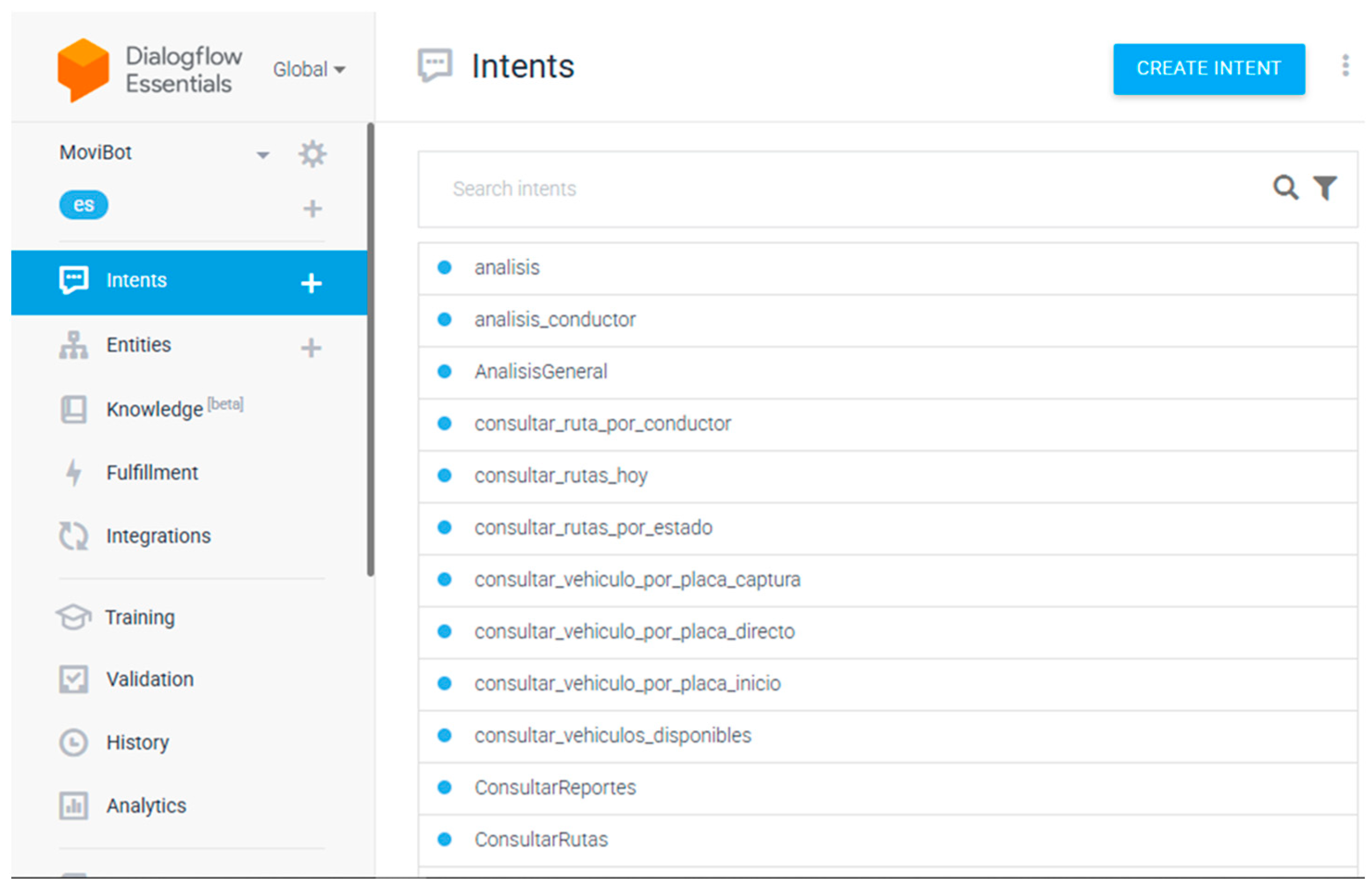Screen dimensions: 1371x896
Task: Go to Integrations in sidebar
Action: [x=158, y=536]
